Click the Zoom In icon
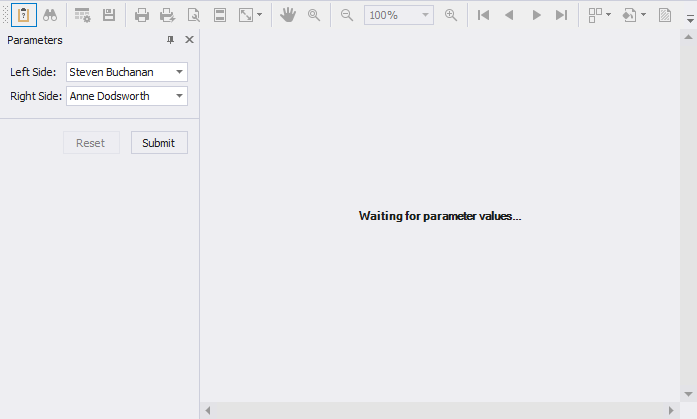Viewport: 697px width, 419px height. (x=451, y=15)
